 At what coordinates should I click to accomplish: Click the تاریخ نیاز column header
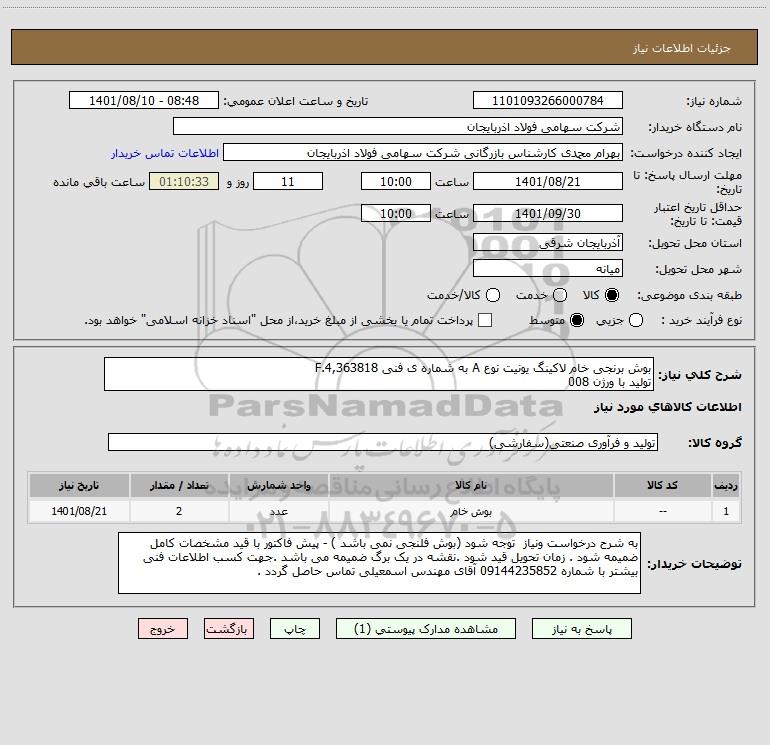tap(79, 485)
